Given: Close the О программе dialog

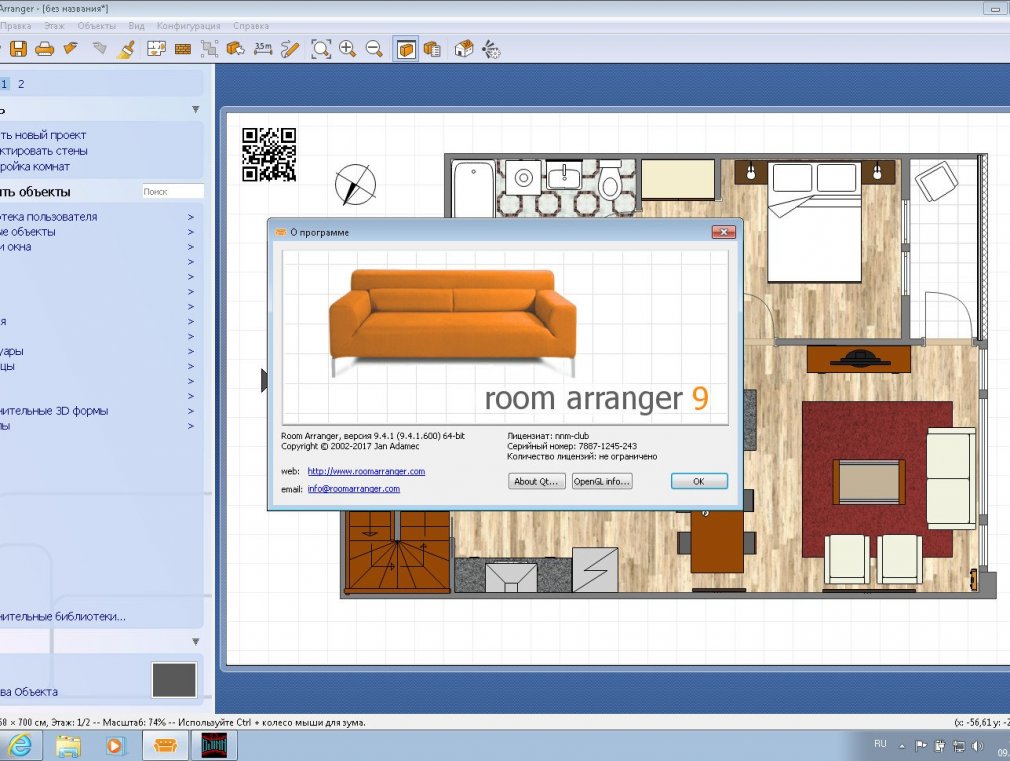Looking at the screenshot, I should point(723,232).
